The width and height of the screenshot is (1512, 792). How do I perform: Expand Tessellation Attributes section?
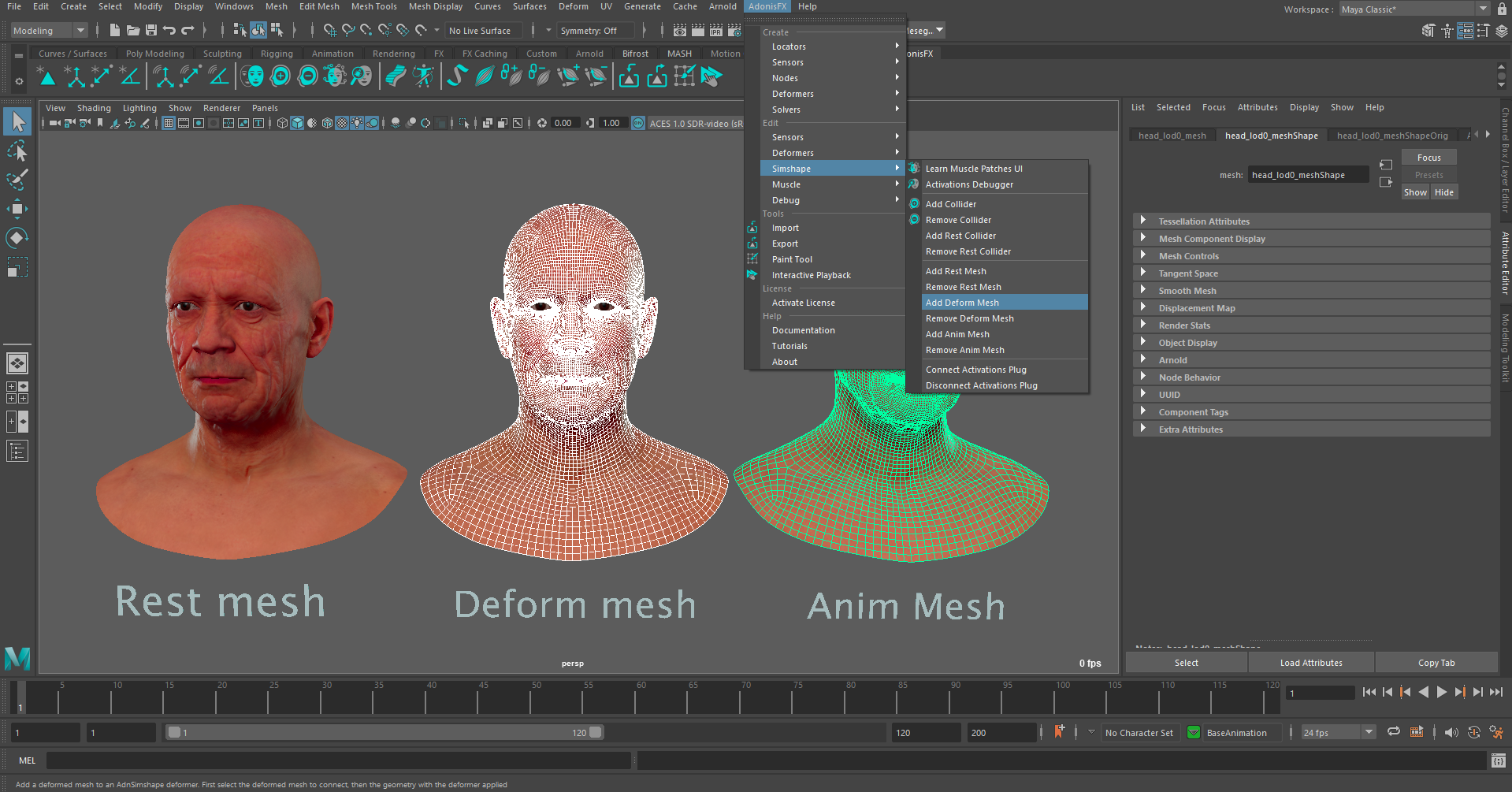(x=1311, y=221)
